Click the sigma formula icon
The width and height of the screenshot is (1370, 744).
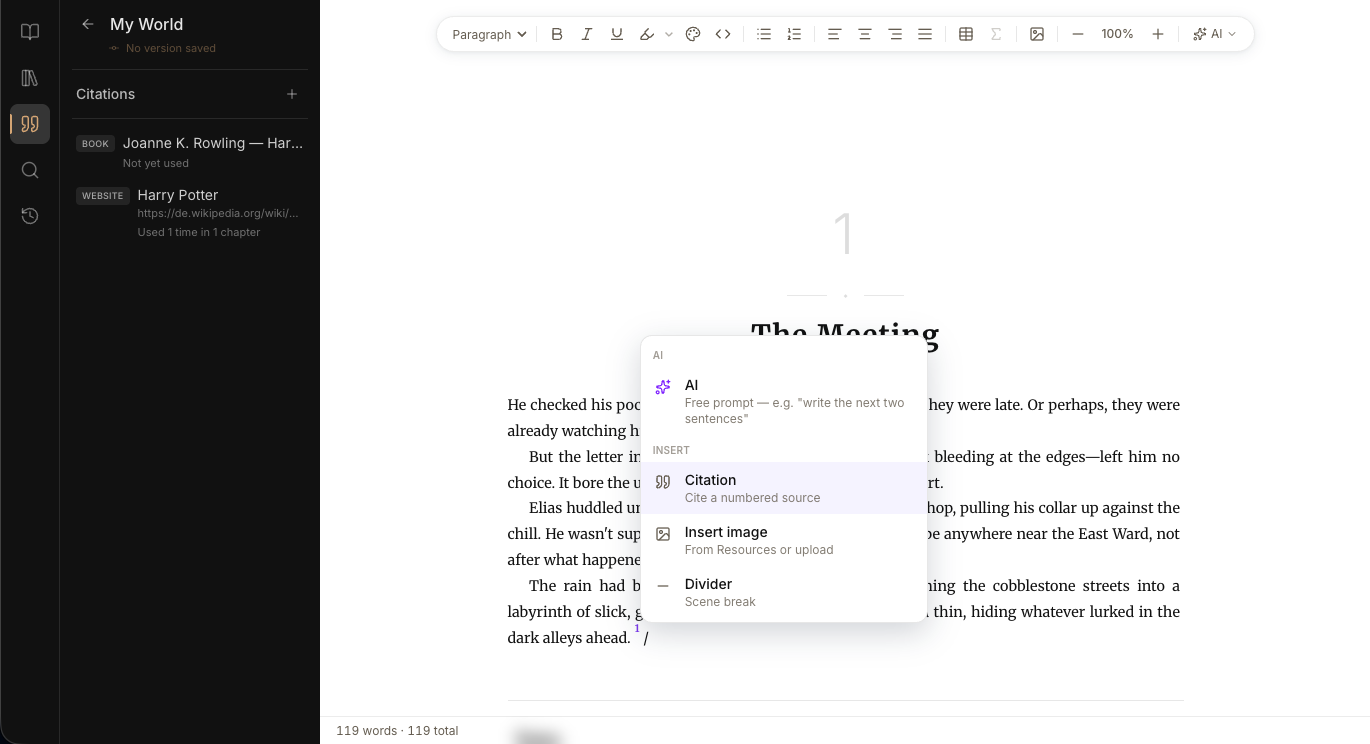coord(996,34)
